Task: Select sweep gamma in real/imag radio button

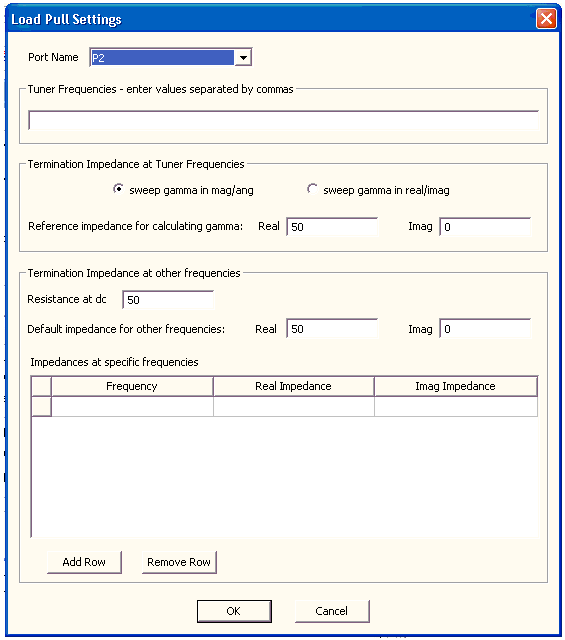Action: point(312,189)
